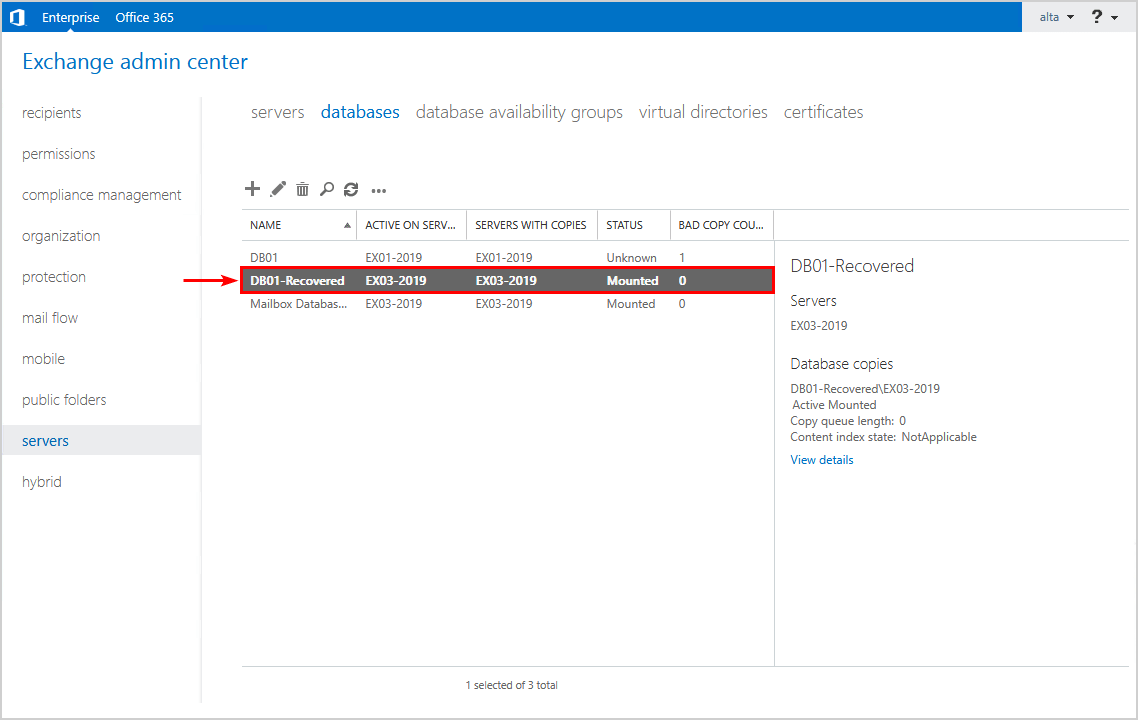This screenshot has height=720, width=1138.
Task: Click the Office logo icon
Action: pos(16,17)
